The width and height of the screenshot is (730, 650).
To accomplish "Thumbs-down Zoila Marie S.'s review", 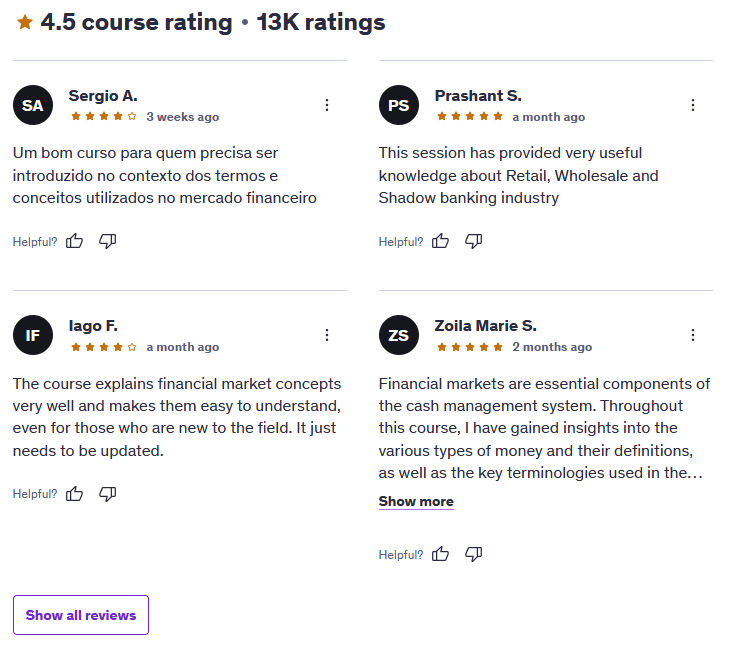I will point(473,554).
